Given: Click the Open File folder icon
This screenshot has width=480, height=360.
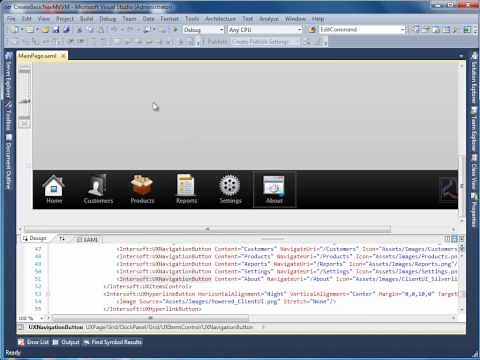Looking at the screenshot, I should pos(45,30).
